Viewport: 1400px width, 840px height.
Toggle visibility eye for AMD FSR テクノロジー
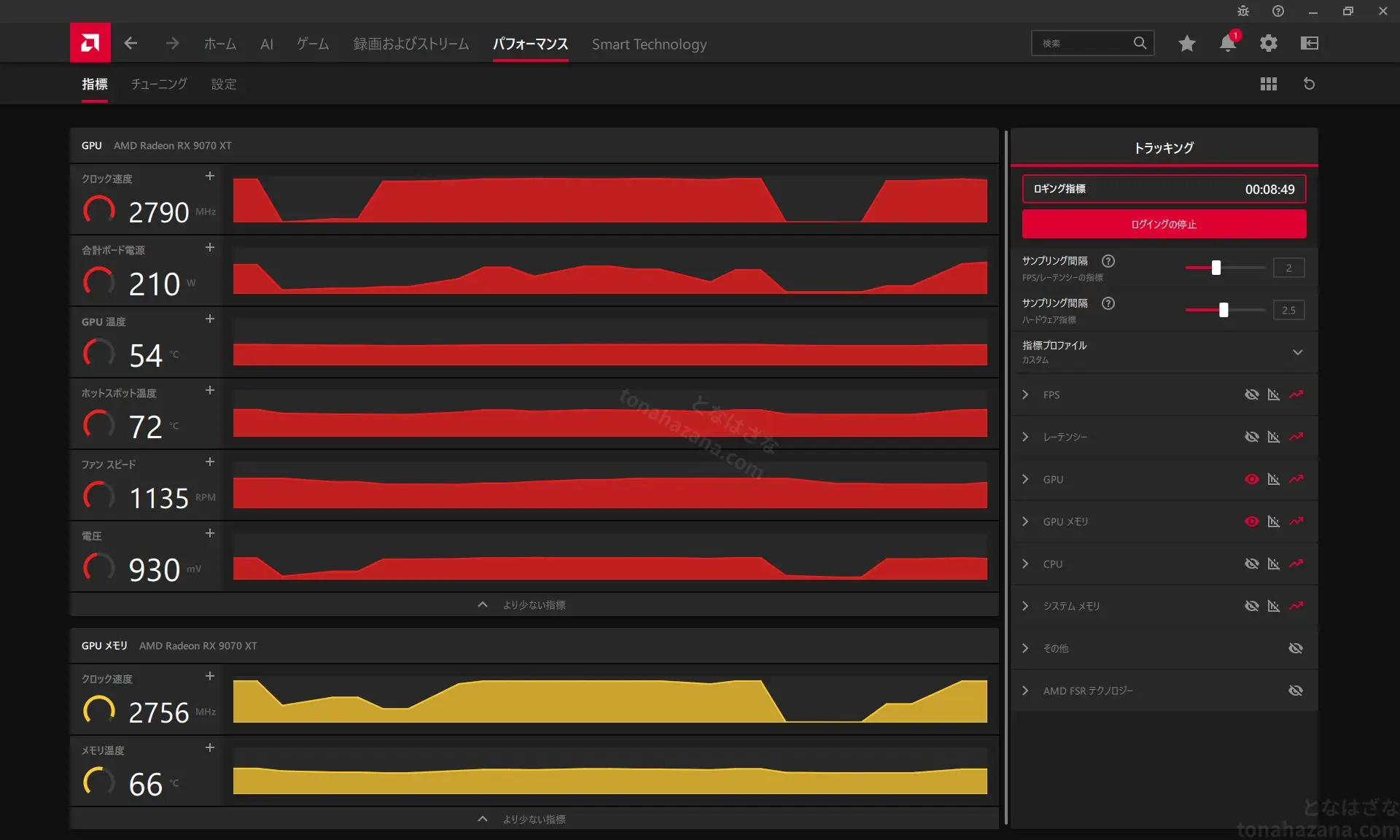(x=1296, y=691)
